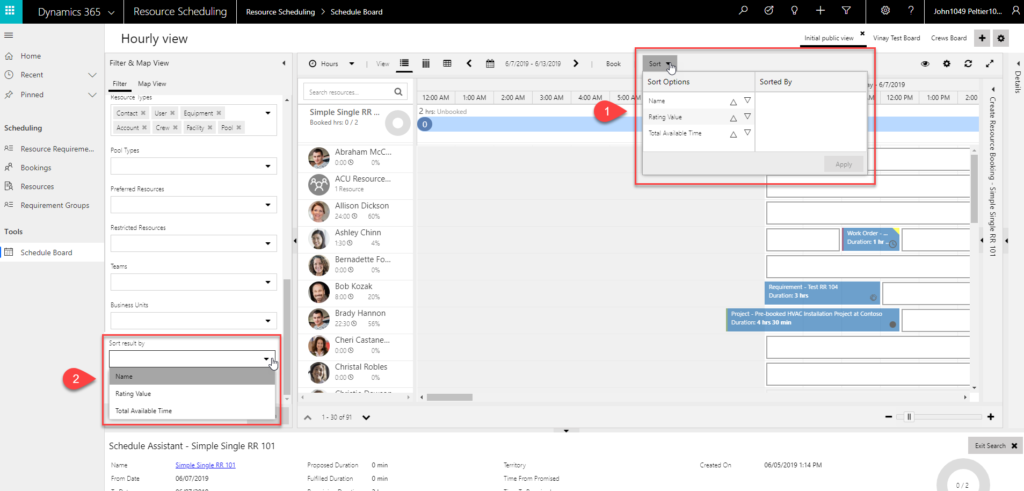Open scheduler settings gear in board toolbar
Viewport: 1024px width, 491px height.
pos(946,63)
